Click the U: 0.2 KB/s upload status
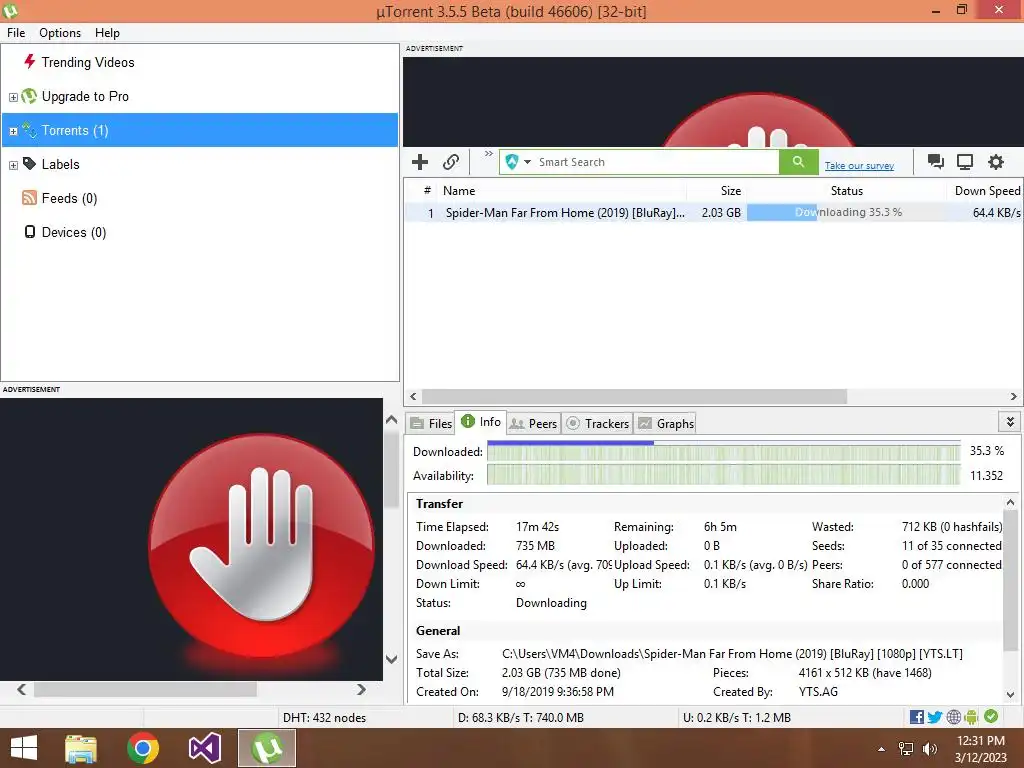Screen dimensions: 1024x768 pos(737,718)
